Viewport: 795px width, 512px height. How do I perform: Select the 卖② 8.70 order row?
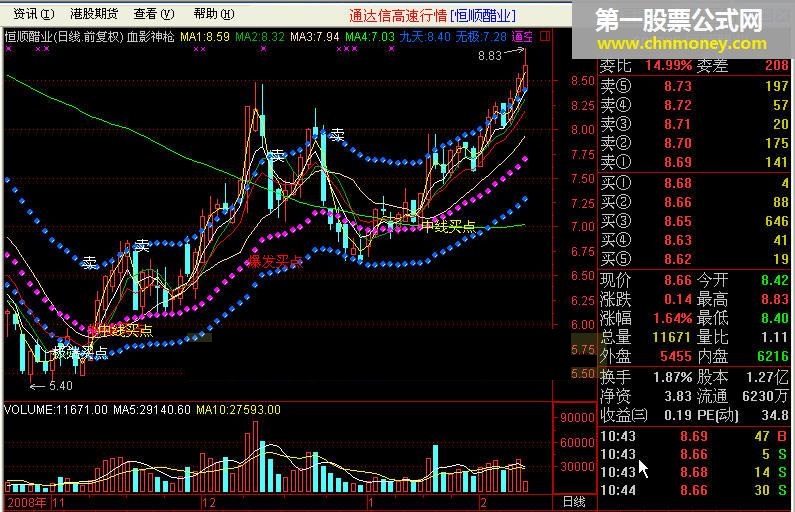click(x=694, y=143)
